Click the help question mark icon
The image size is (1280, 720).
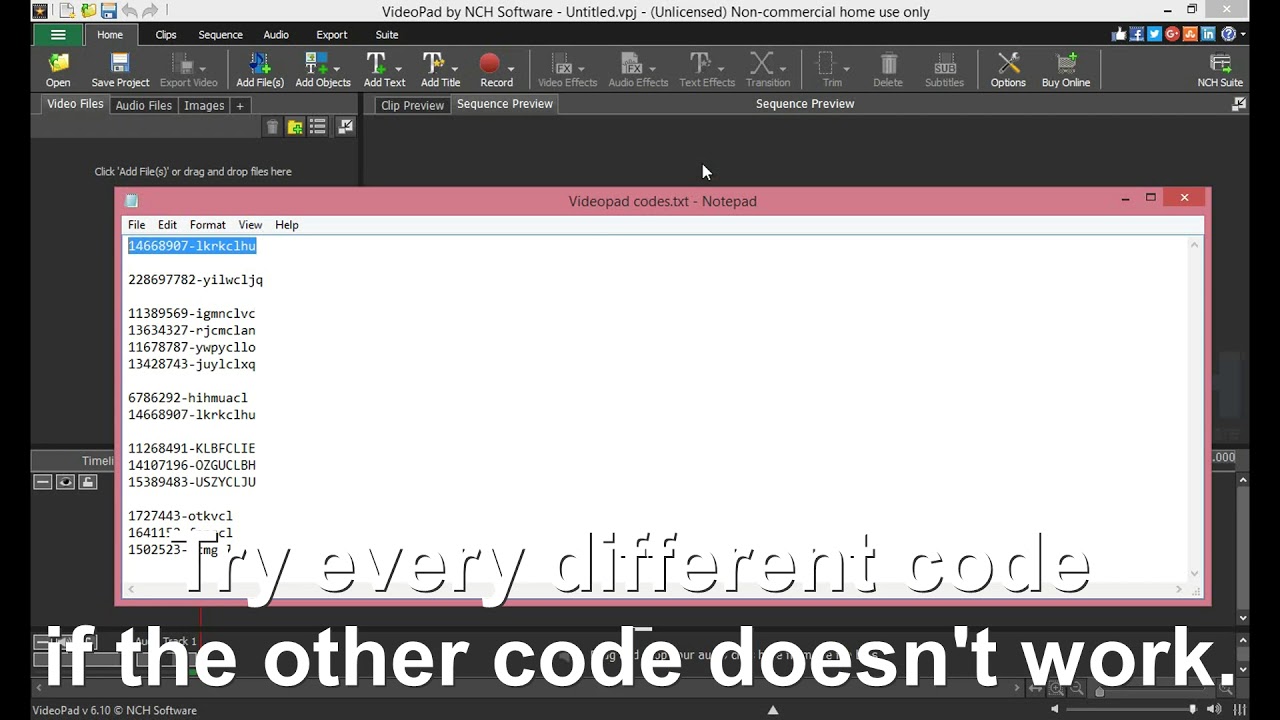1228,34
